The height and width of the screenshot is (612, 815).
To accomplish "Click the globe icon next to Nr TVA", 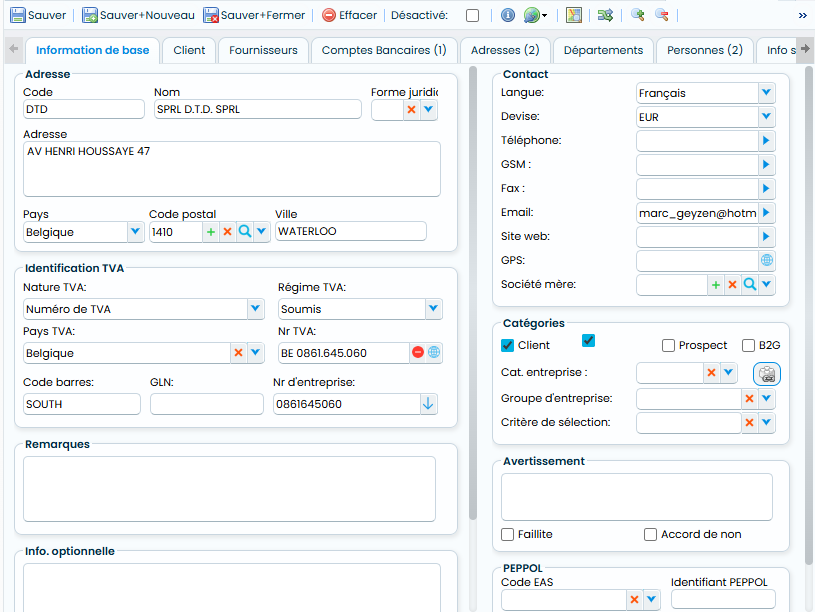I will 434,353.
